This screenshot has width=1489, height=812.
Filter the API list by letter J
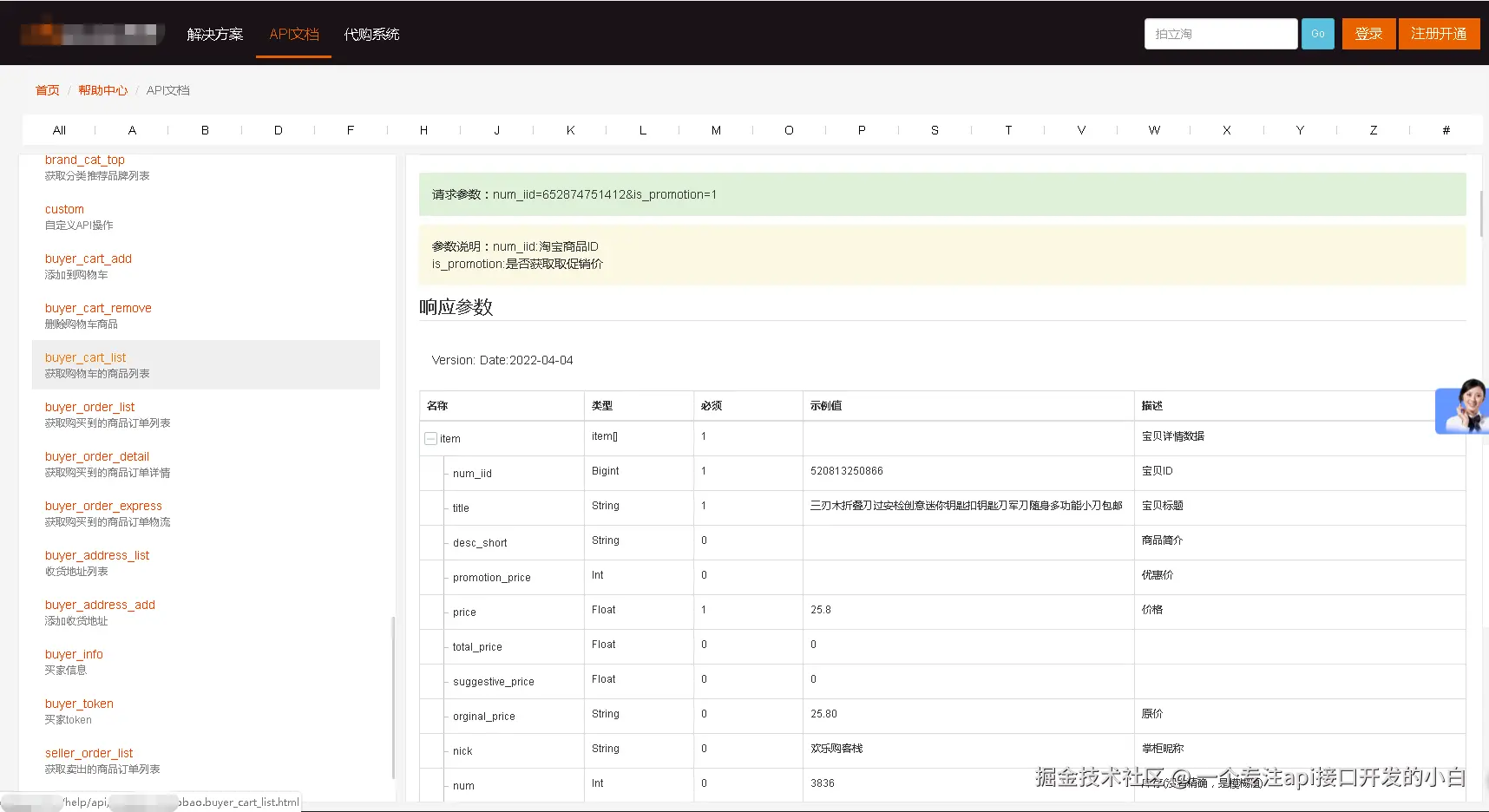[x=496, y=130]
